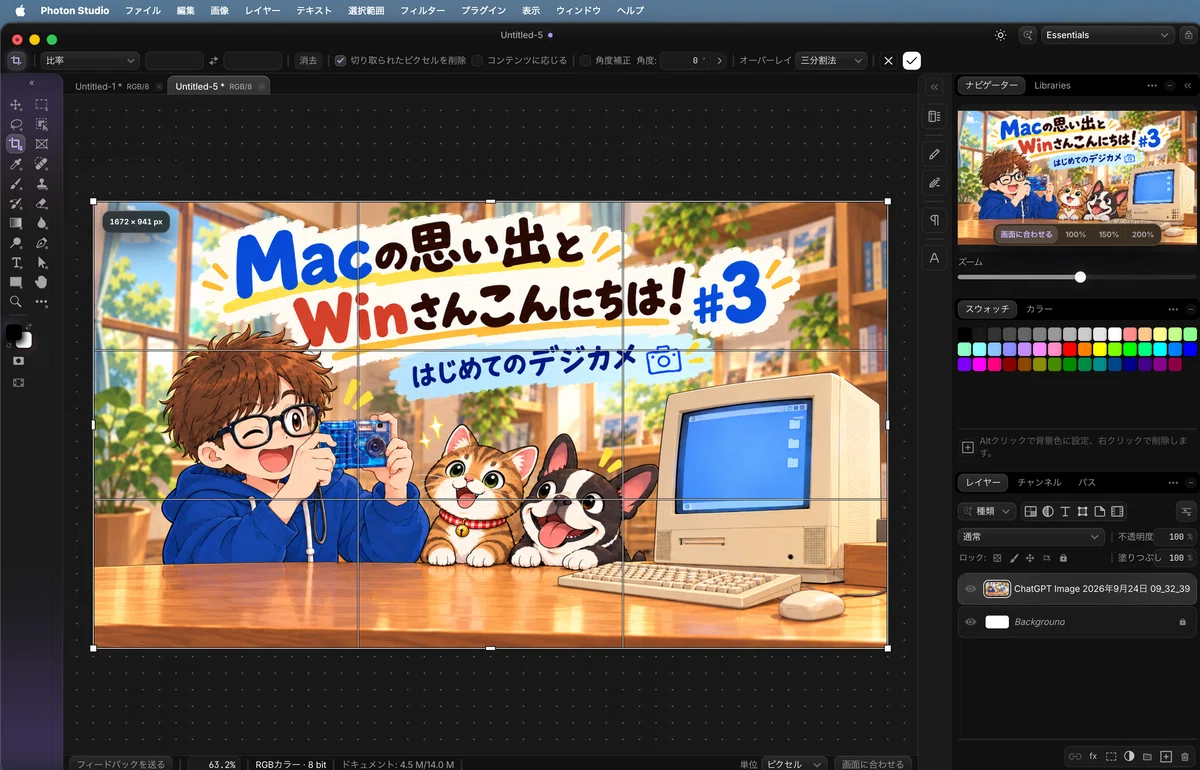Open the フィルター menu

click(423, 10)
